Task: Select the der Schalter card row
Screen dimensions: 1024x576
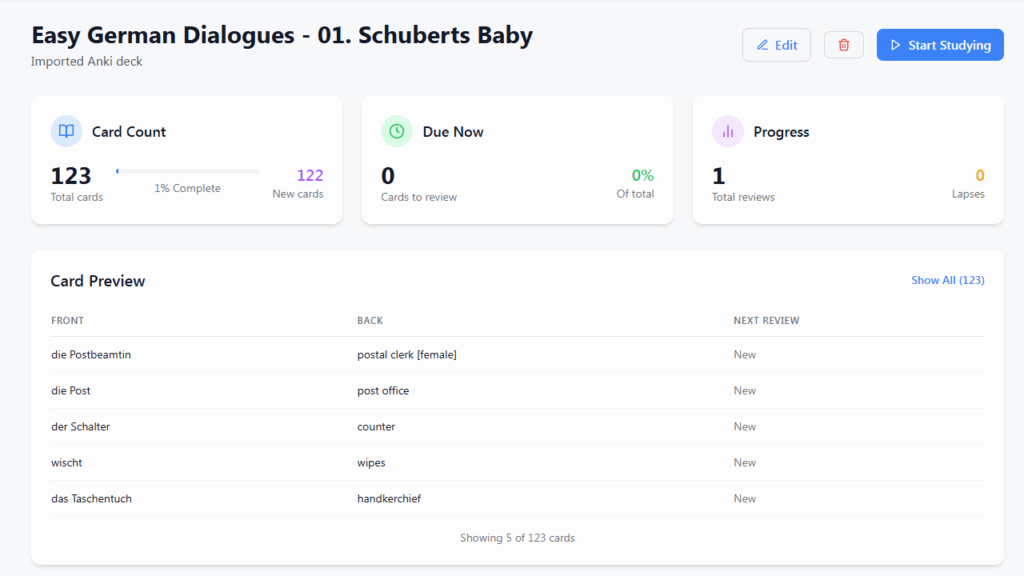Action: [80, 427]
